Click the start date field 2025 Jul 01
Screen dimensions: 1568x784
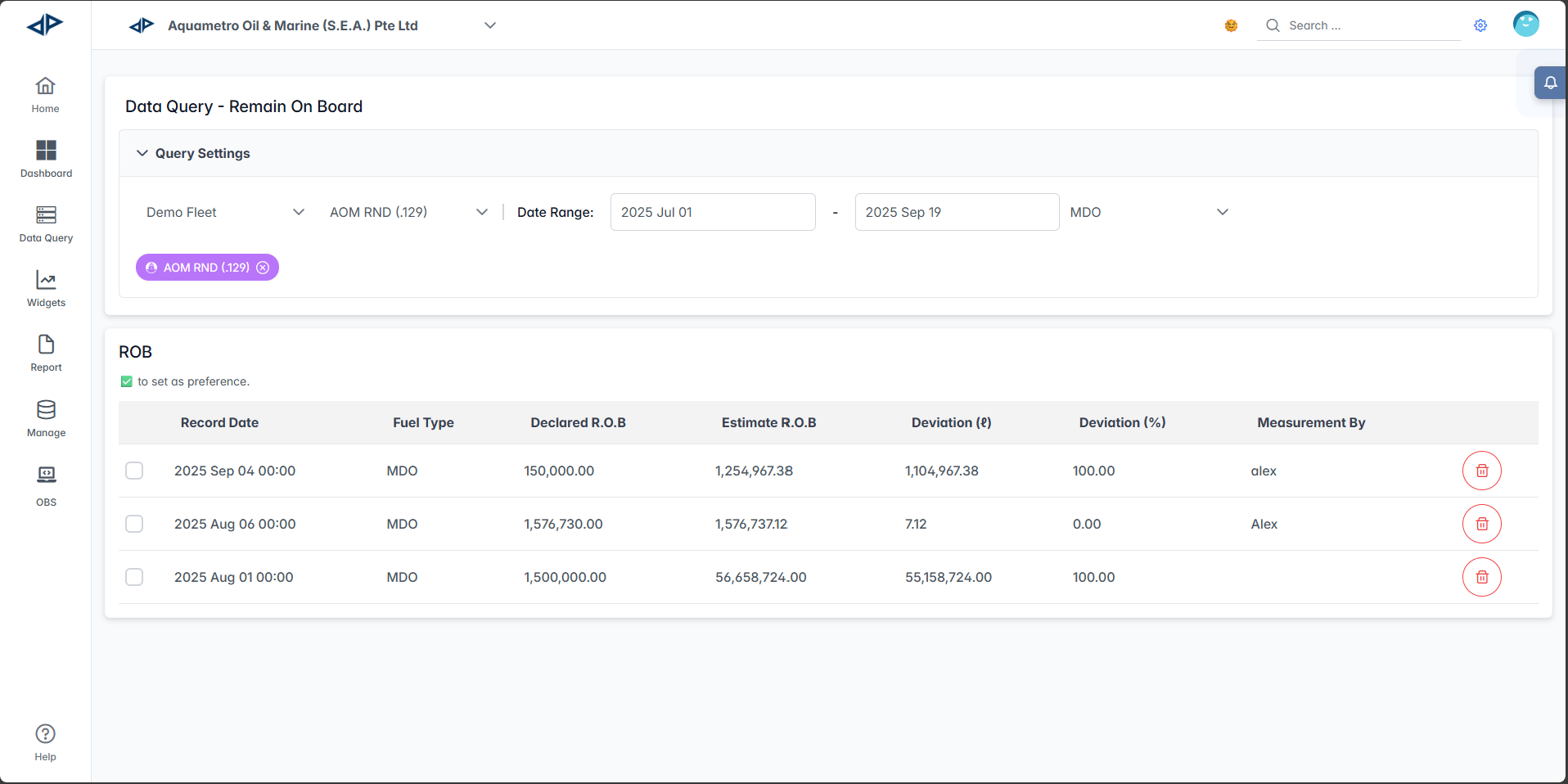click(712, 212)
